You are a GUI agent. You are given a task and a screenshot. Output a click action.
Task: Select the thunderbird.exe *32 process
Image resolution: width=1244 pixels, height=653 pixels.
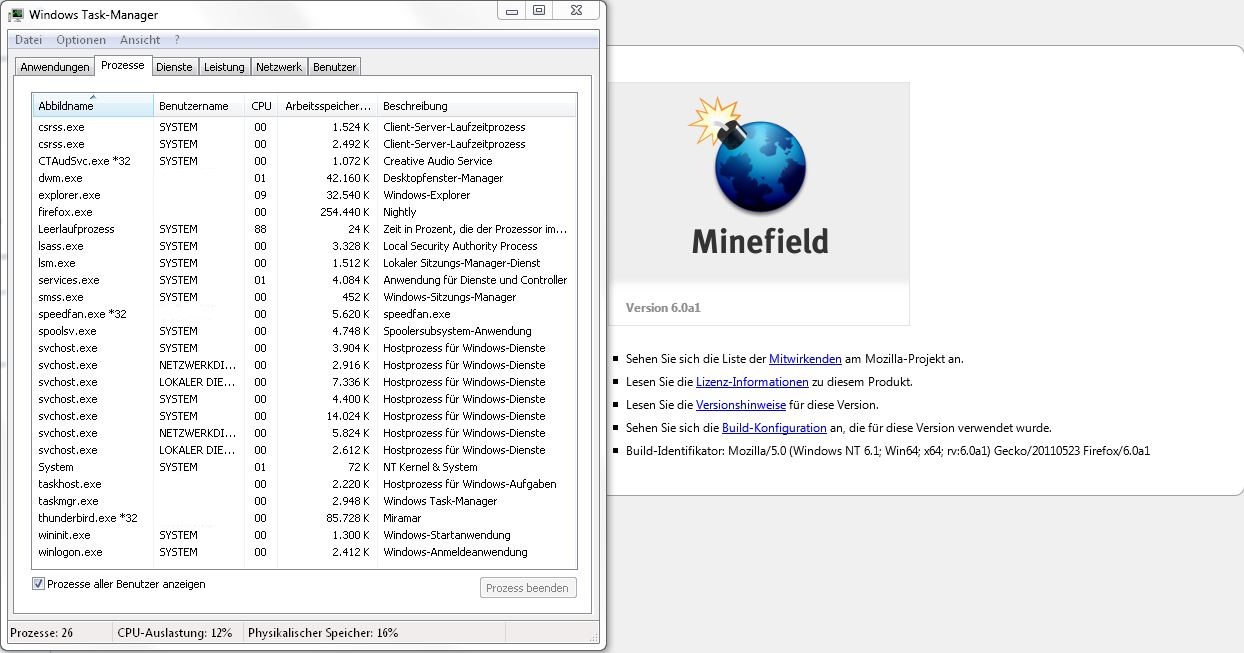point(304,518)
